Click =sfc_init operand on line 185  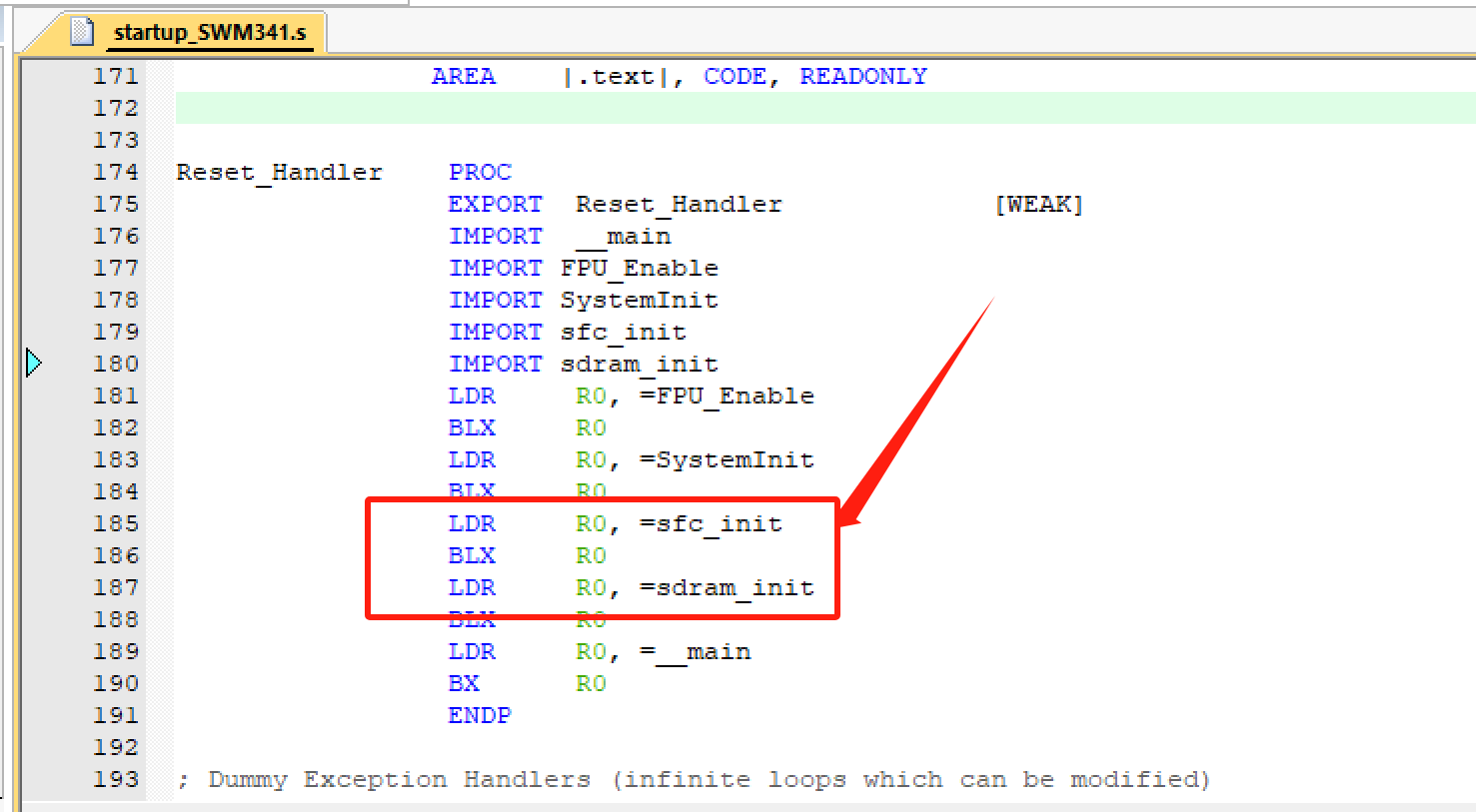[x=712, y=524]
